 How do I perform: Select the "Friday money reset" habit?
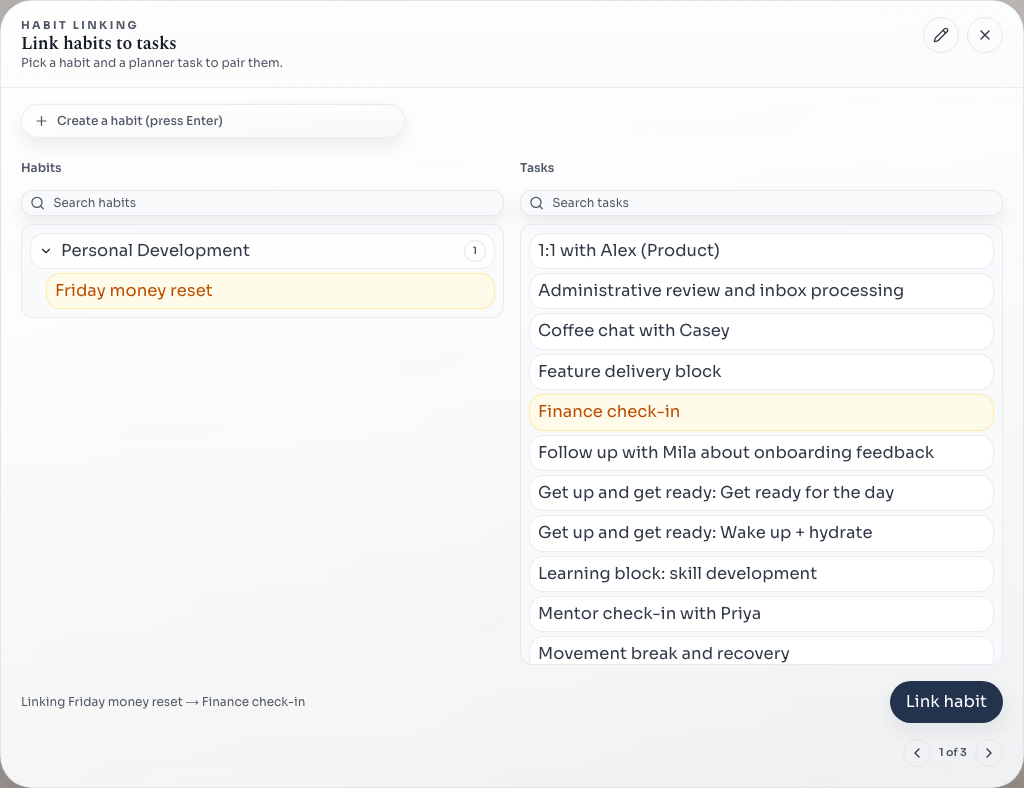pos(270,291)
